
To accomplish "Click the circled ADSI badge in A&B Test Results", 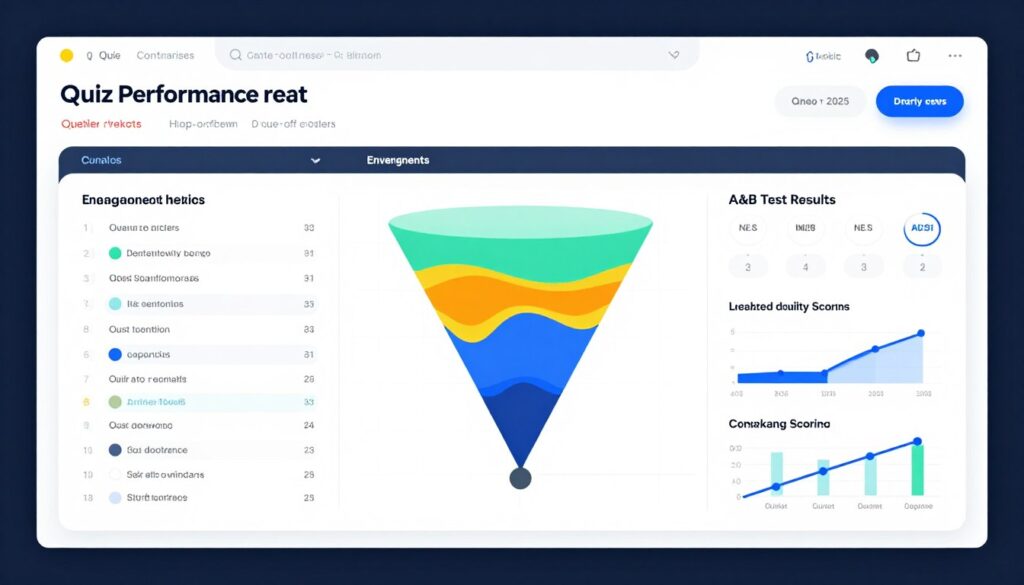I will (921, 229).
